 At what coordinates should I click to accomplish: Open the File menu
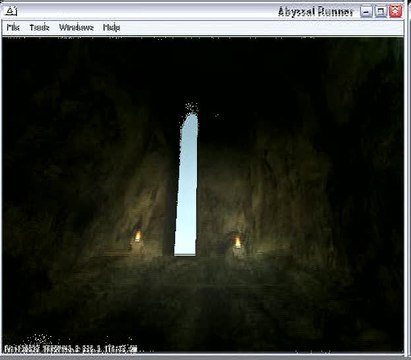[13, 27]
